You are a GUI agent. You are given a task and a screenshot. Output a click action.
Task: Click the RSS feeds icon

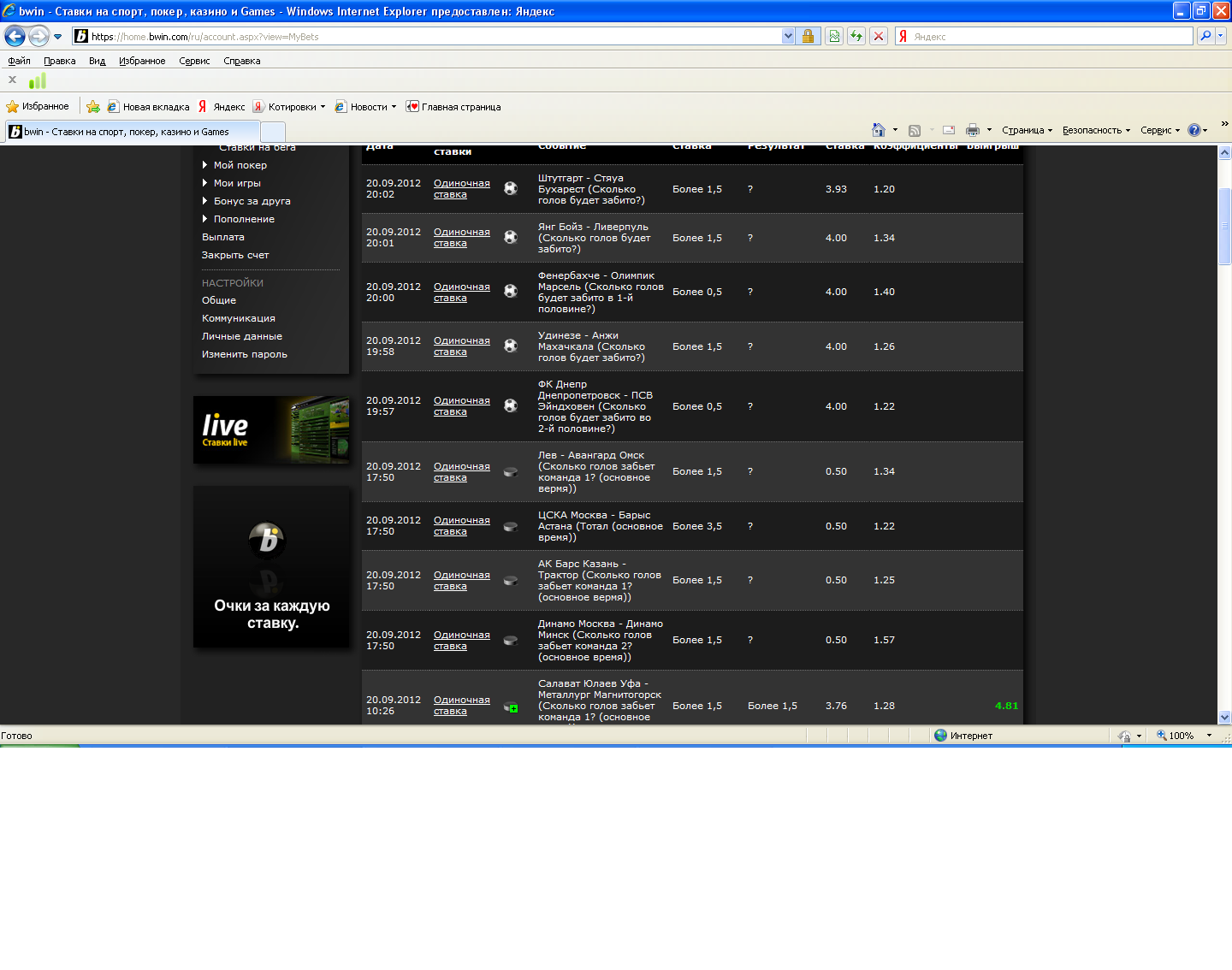tap(915, 130)
